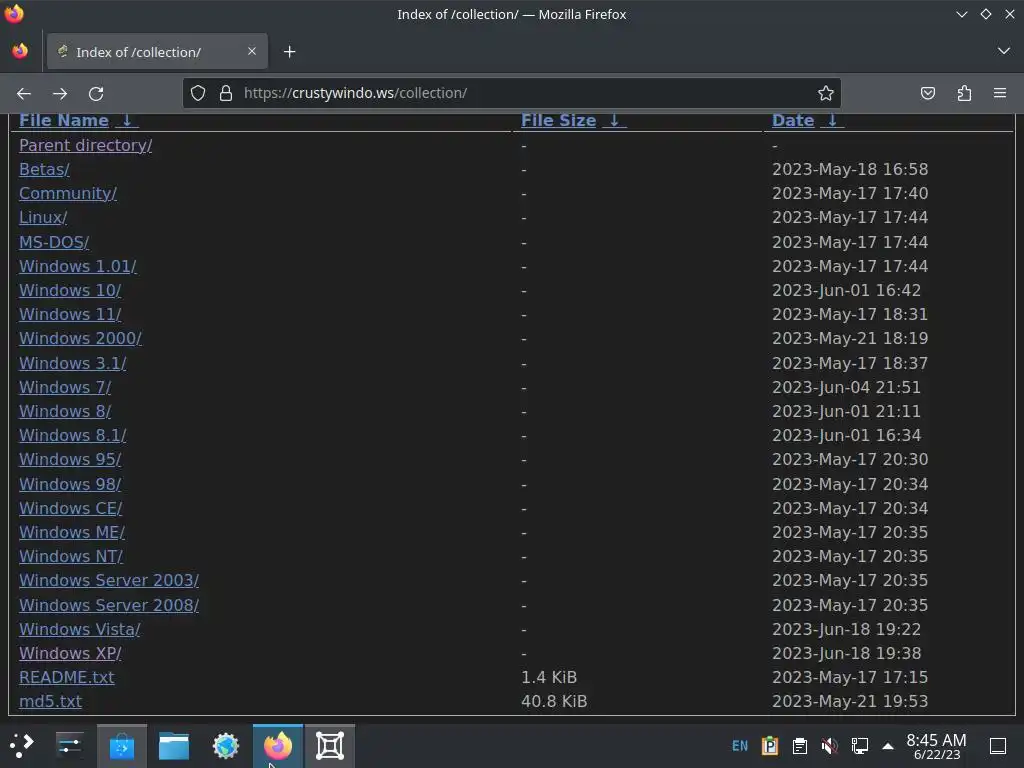Open a new tab with plus button
The height and width of the screenshot is (768, 1024).
[289, 52]
